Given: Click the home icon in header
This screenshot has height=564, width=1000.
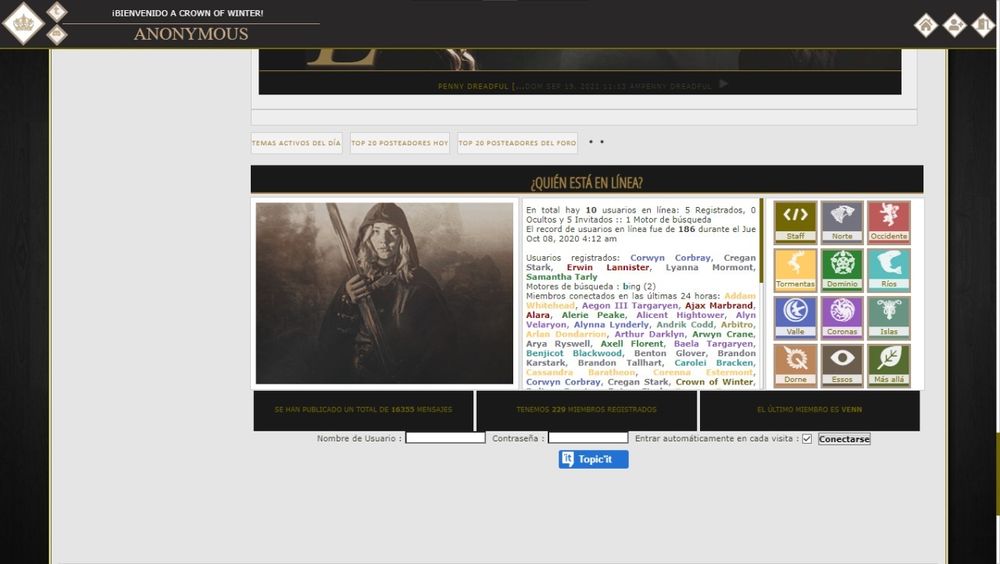Looking at the screenshot, I should click(x=926, y=25).
